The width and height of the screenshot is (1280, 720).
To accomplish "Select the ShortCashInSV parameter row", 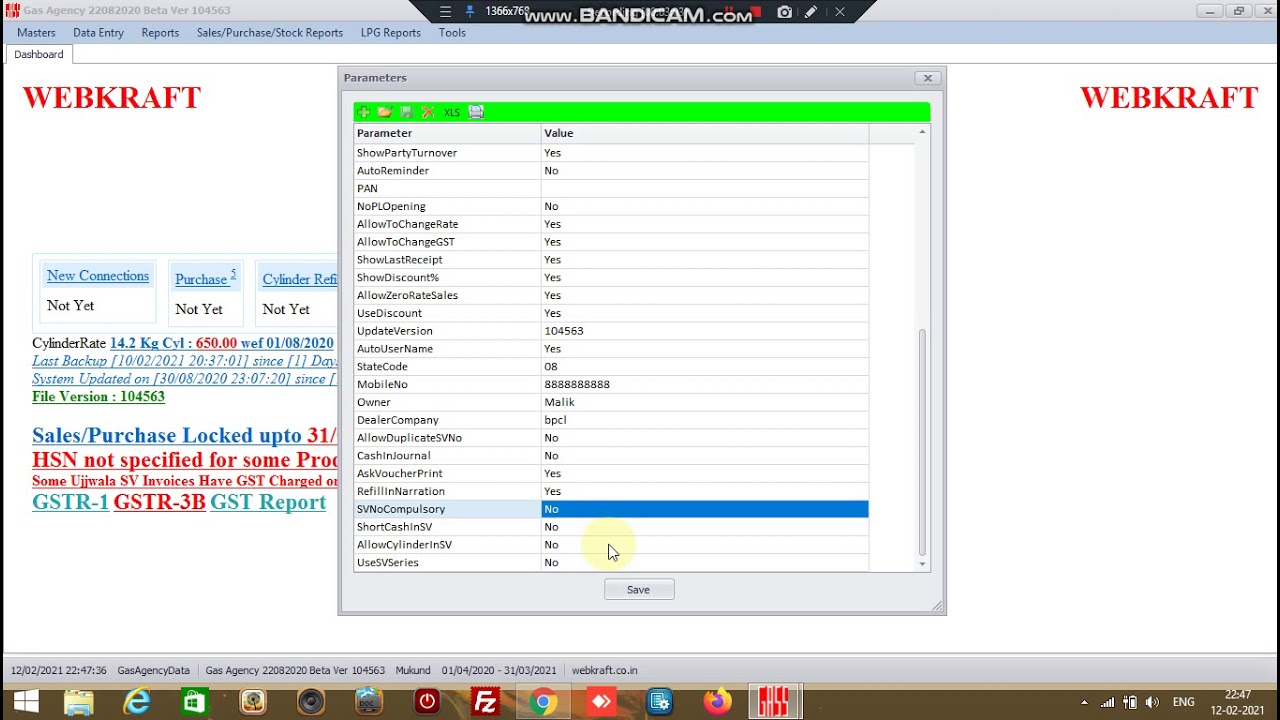I will coord(611,527).
